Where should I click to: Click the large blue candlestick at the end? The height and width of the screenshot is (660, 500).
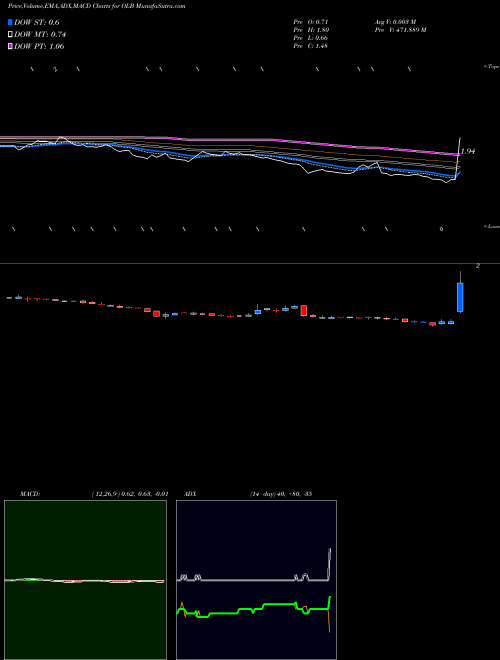coord(460,297)
